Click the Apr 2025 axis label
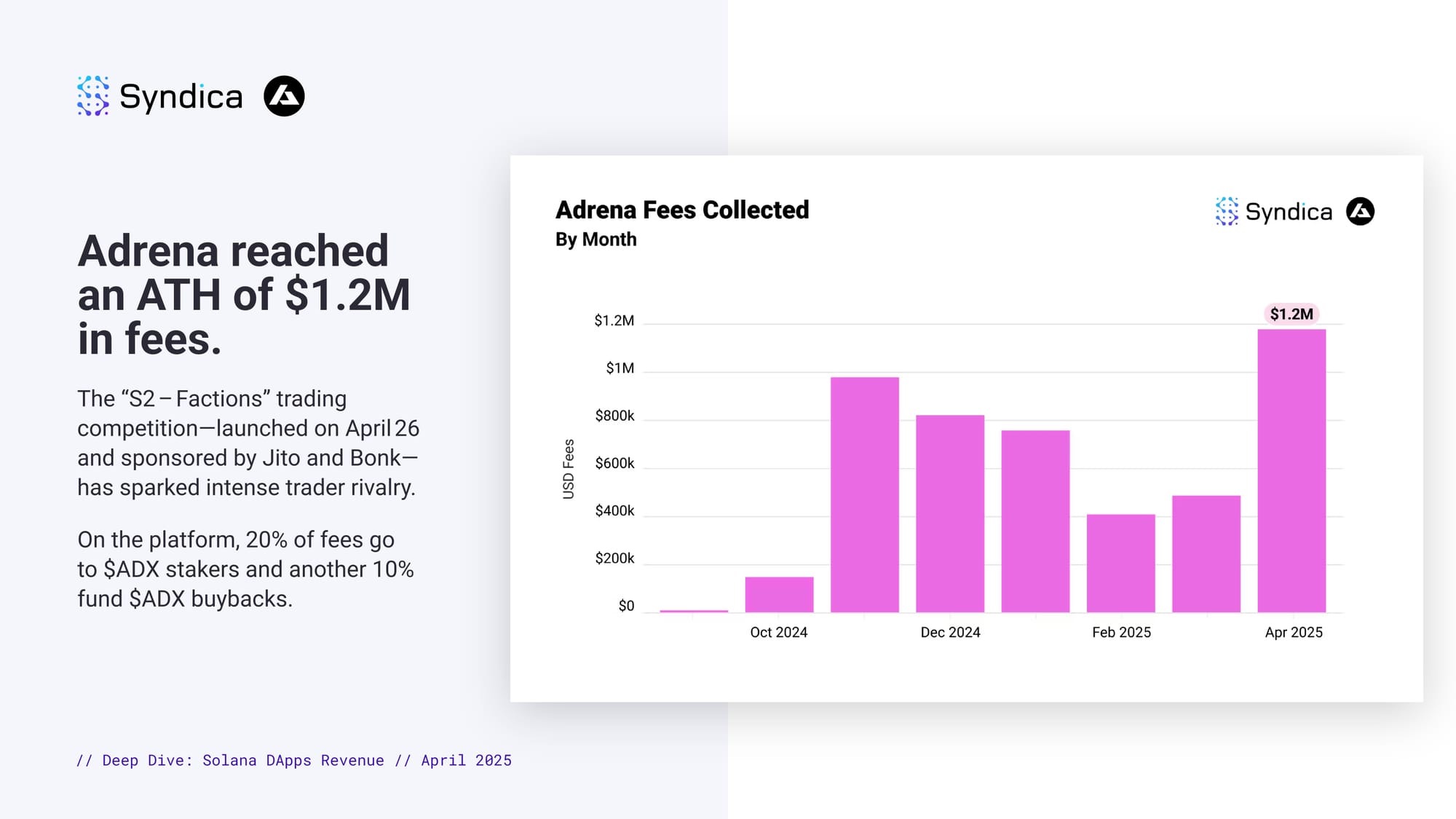Image resolution: width=1456 pixels, height=819 pixels. pyautogui.click(x=1293, y=632)
